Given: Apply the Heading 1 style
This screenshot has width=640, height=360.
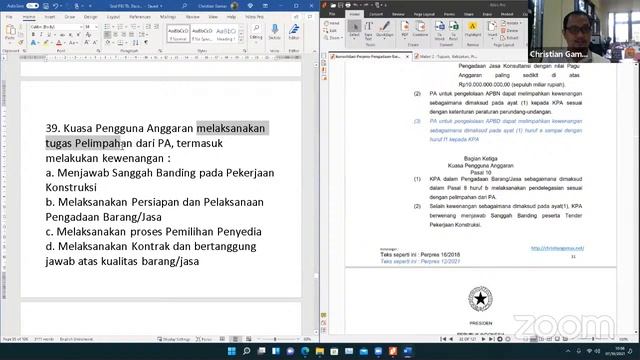Looking at the screenshot, I should tap(225, 33).
